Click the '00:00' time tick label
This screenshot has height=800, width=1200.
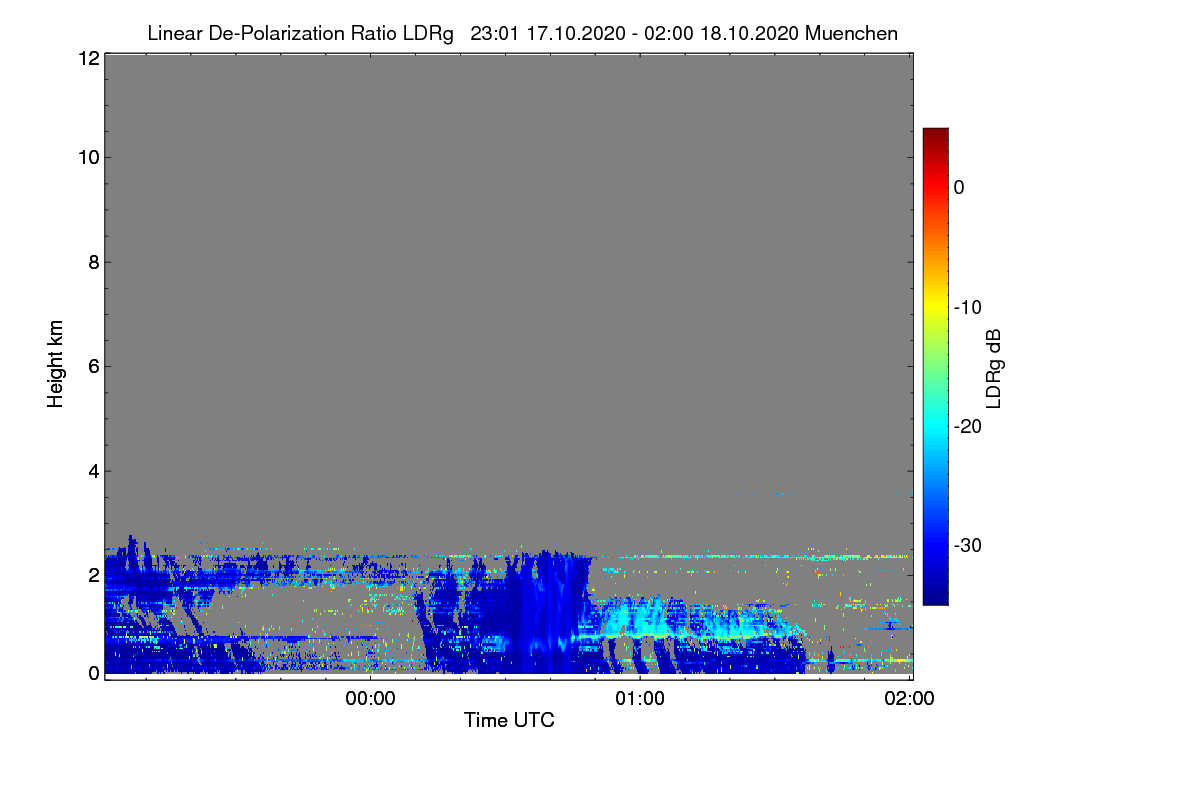tap(370, 699)
